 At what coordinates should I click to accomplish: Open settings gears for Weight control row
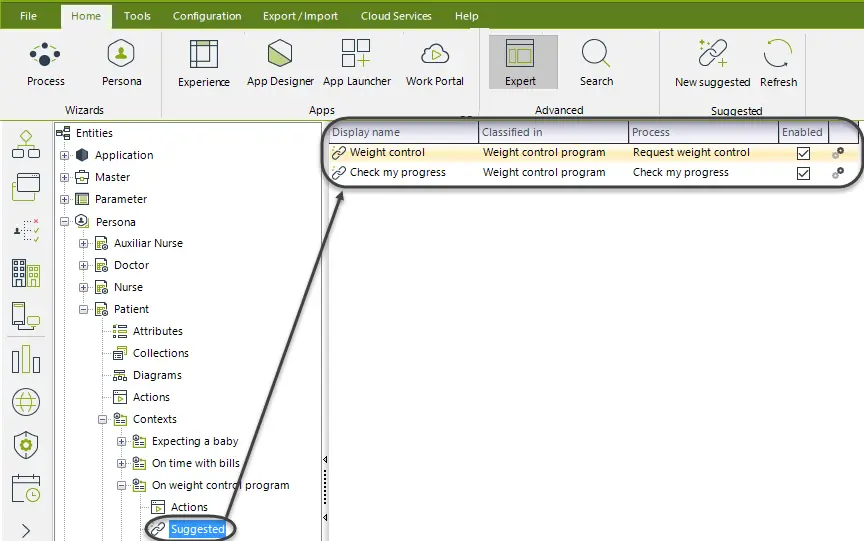tap(838, 153)
